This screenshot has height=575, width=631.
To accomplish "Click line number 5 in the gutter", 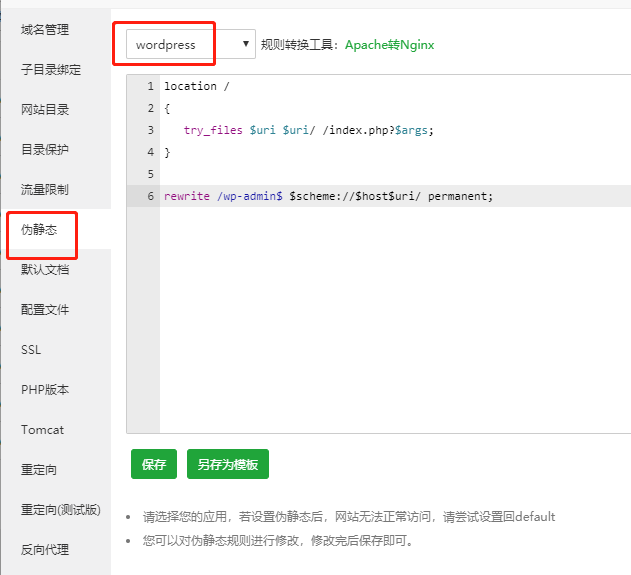I will (x=151, y=174).
